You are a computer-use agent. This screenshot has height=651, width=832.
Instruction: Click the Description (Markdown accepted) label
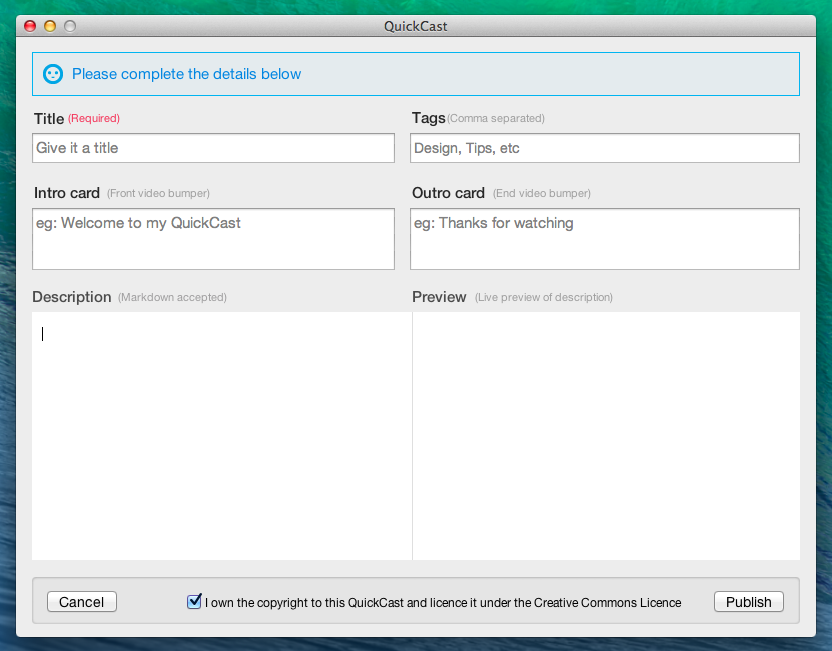(129, 297)
